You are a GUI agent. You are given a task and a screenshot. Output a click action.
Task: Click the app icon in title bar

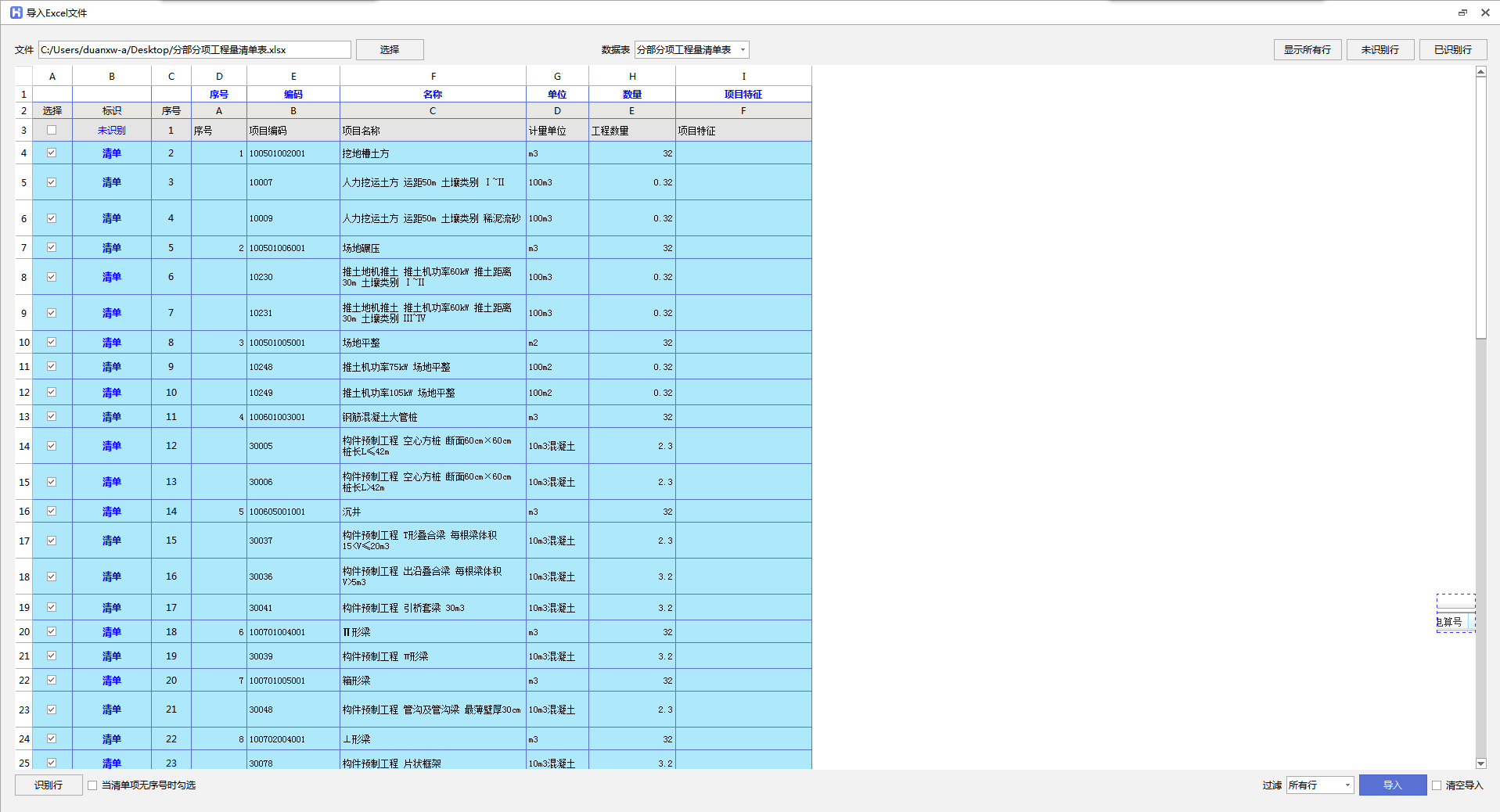pyautogui.click(x=16, y=13)
